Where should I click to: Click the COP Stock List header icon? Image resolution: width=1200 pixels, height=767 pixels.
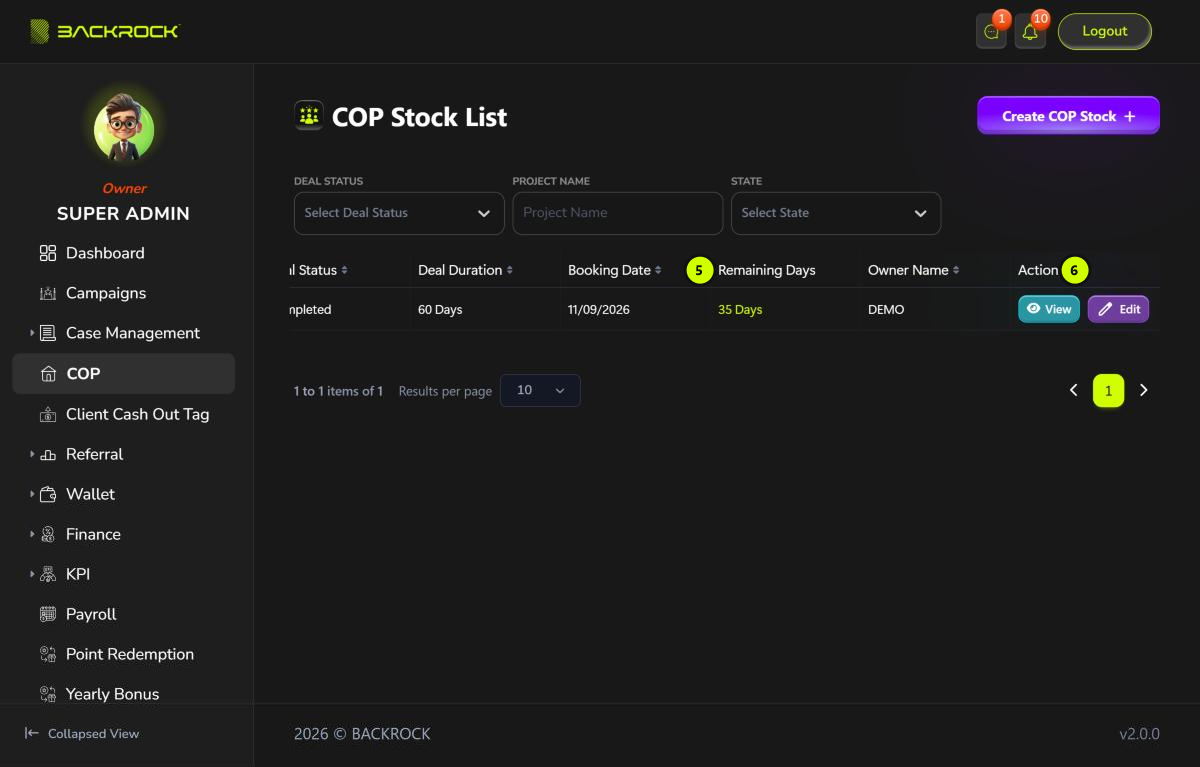click(309, 116)
